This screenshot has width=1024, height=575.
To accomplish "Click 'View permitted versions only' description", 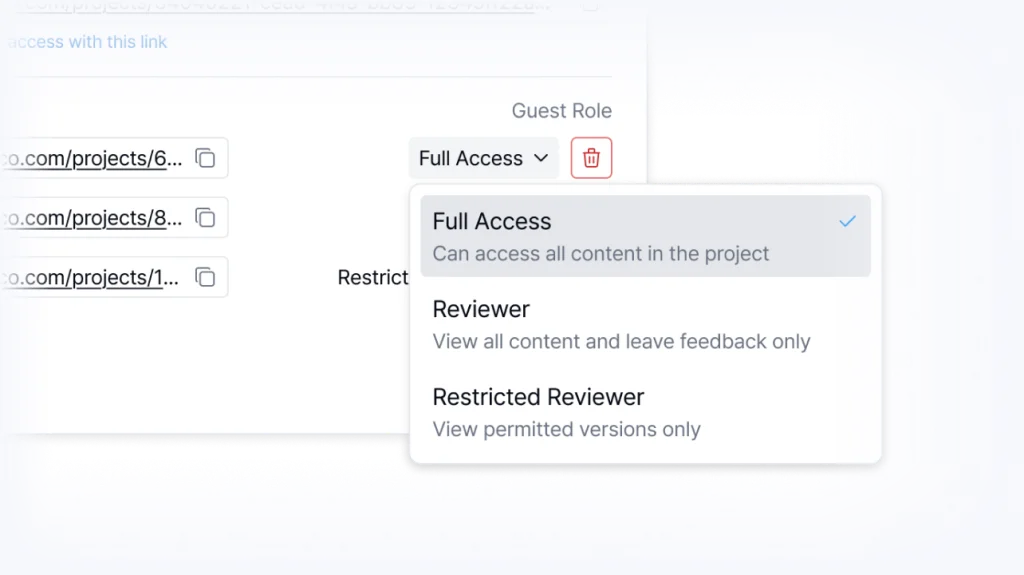I will (x=566, y=429).
